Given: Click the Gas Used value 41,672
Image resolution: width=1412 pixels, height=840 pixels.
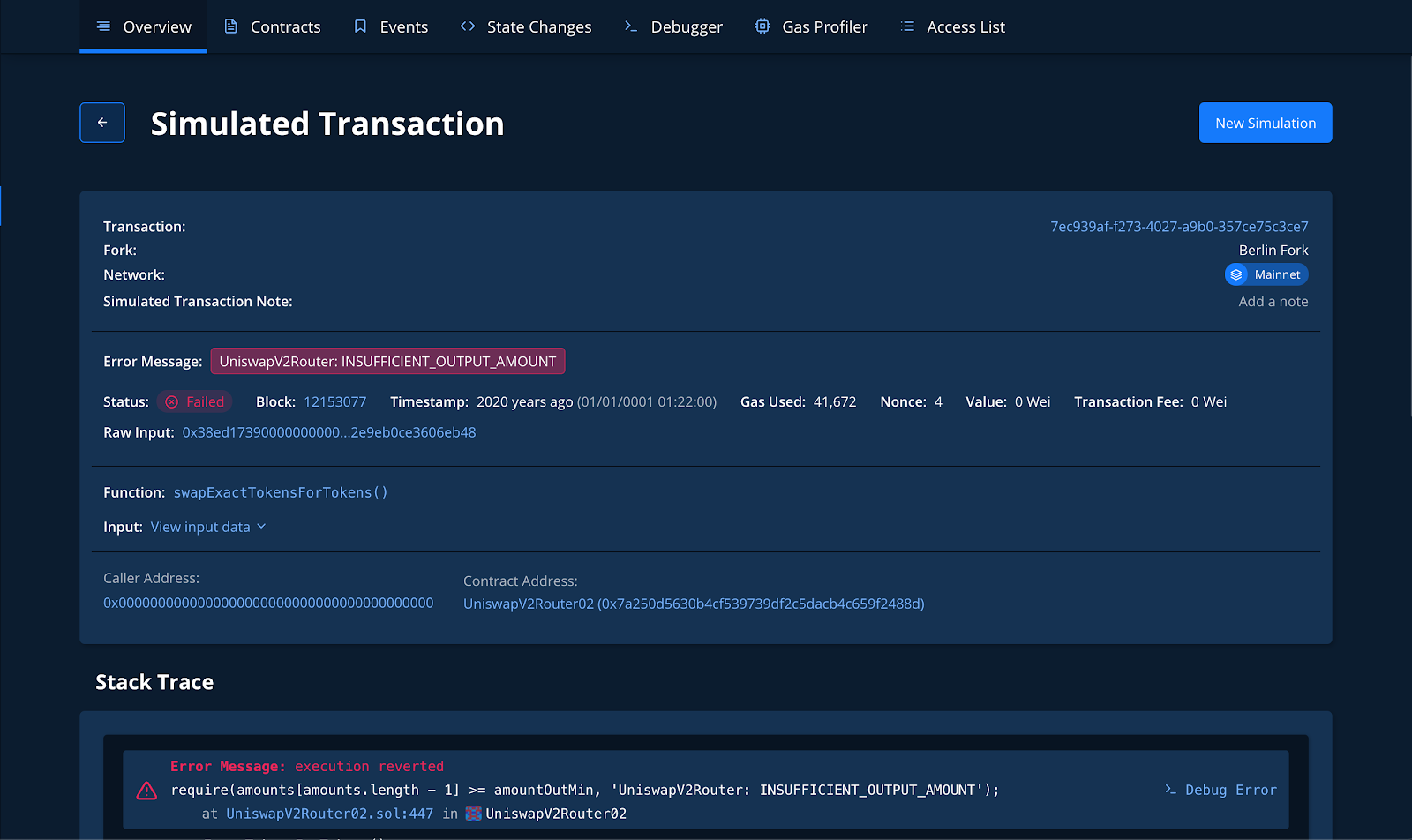Looking at the screenshot, I should click(x=835, y=401).
